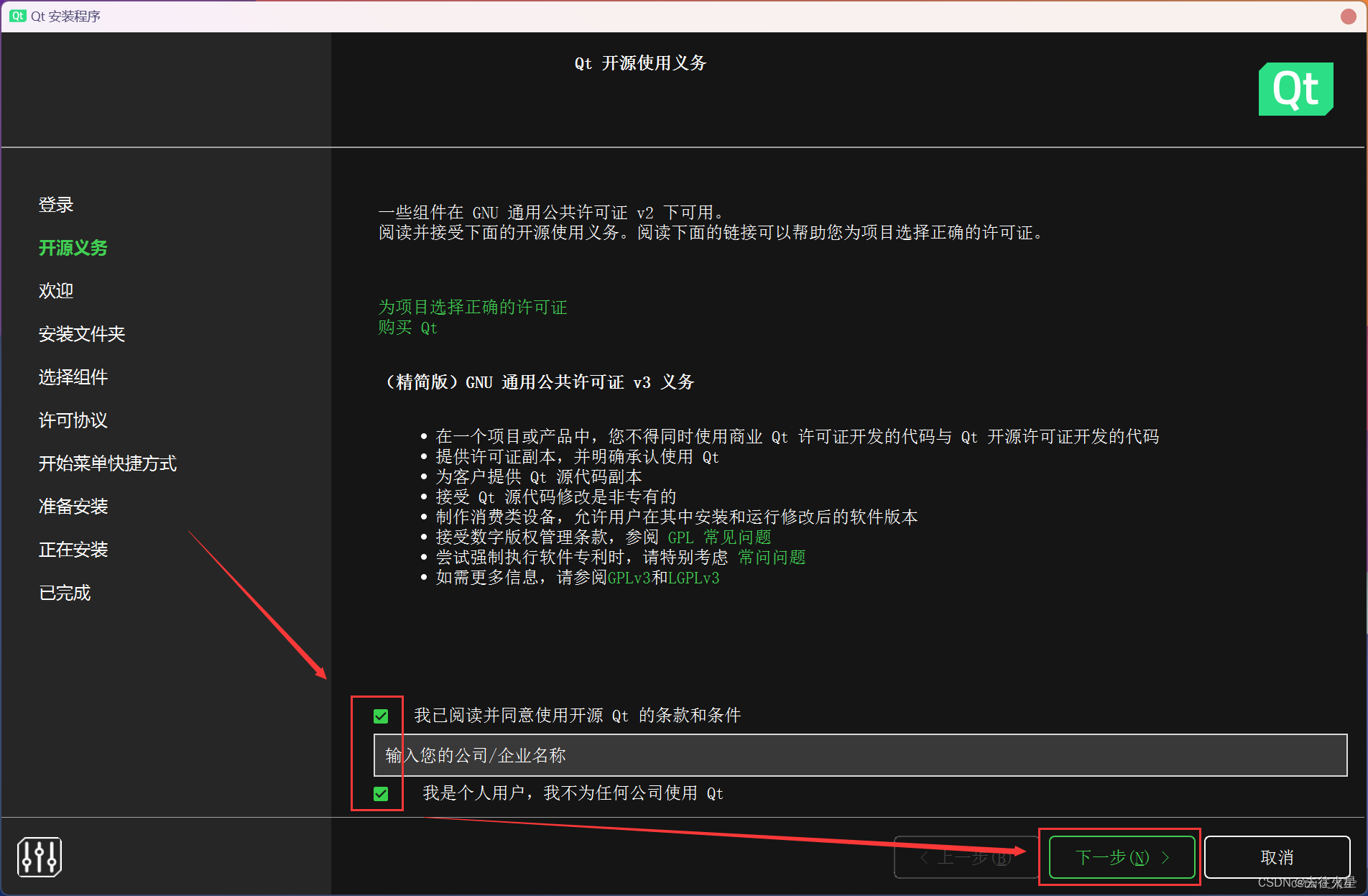Viewport: 1368px width, 896px height.
Task: Toggle the individual user checkbox
Action: 381,793
